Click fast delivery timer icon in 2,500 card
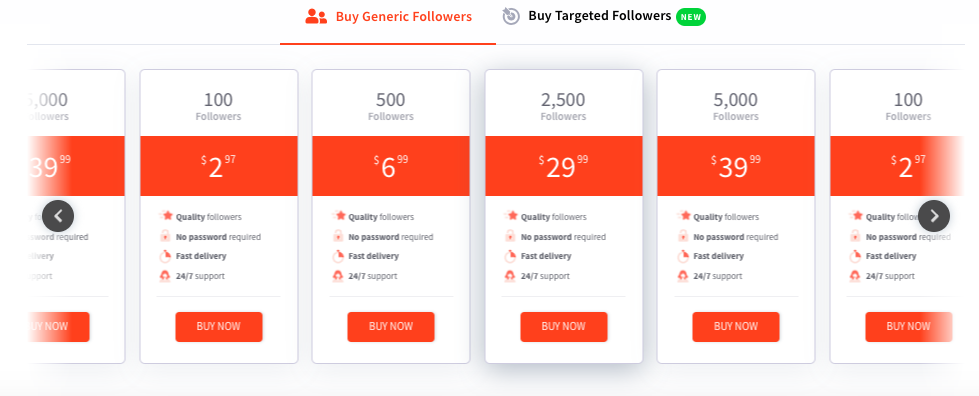This screenshot has height=396, width=979. [x=510, y=256]
